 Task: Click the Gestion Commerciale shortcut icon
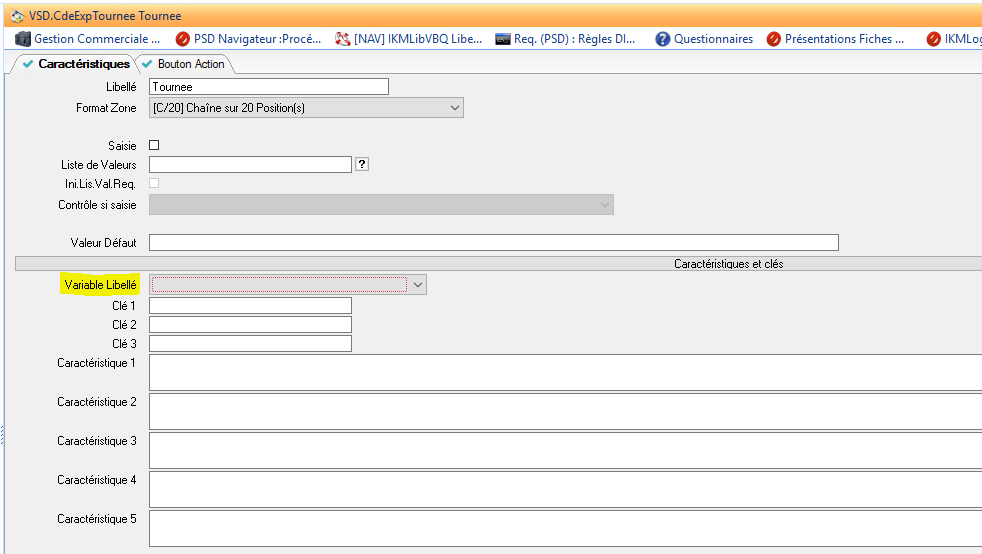coord(23,39)
